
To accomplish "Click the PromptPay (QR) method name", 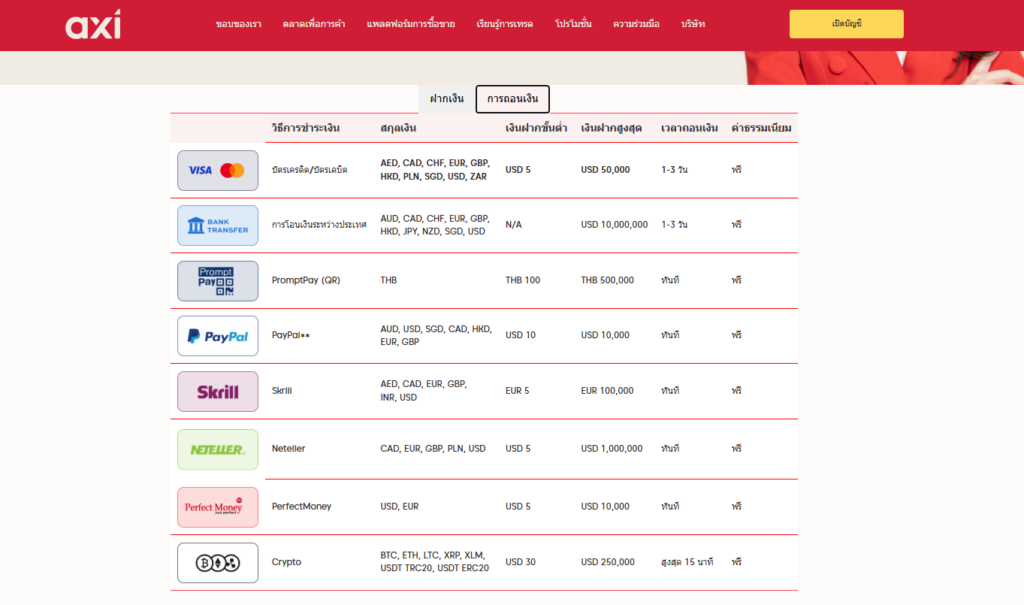I will tap(306, 280).
